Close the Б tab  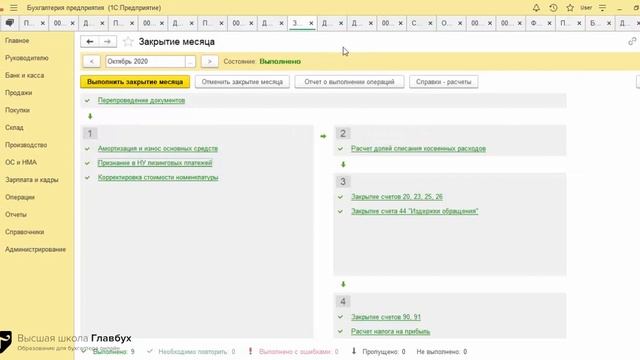[x=609, y=24]
